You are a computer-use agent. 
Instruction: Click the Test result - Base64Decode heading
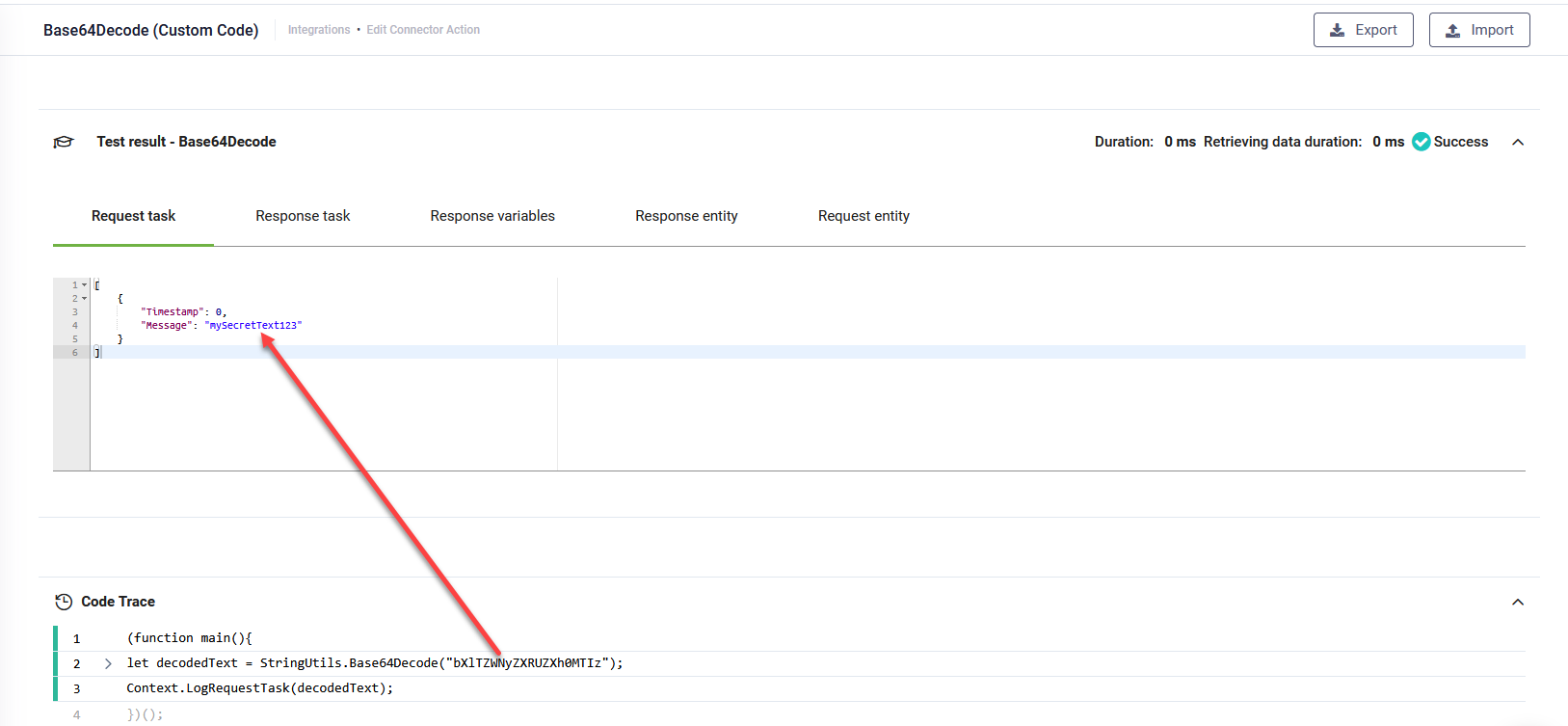click(x=186, y=142)
